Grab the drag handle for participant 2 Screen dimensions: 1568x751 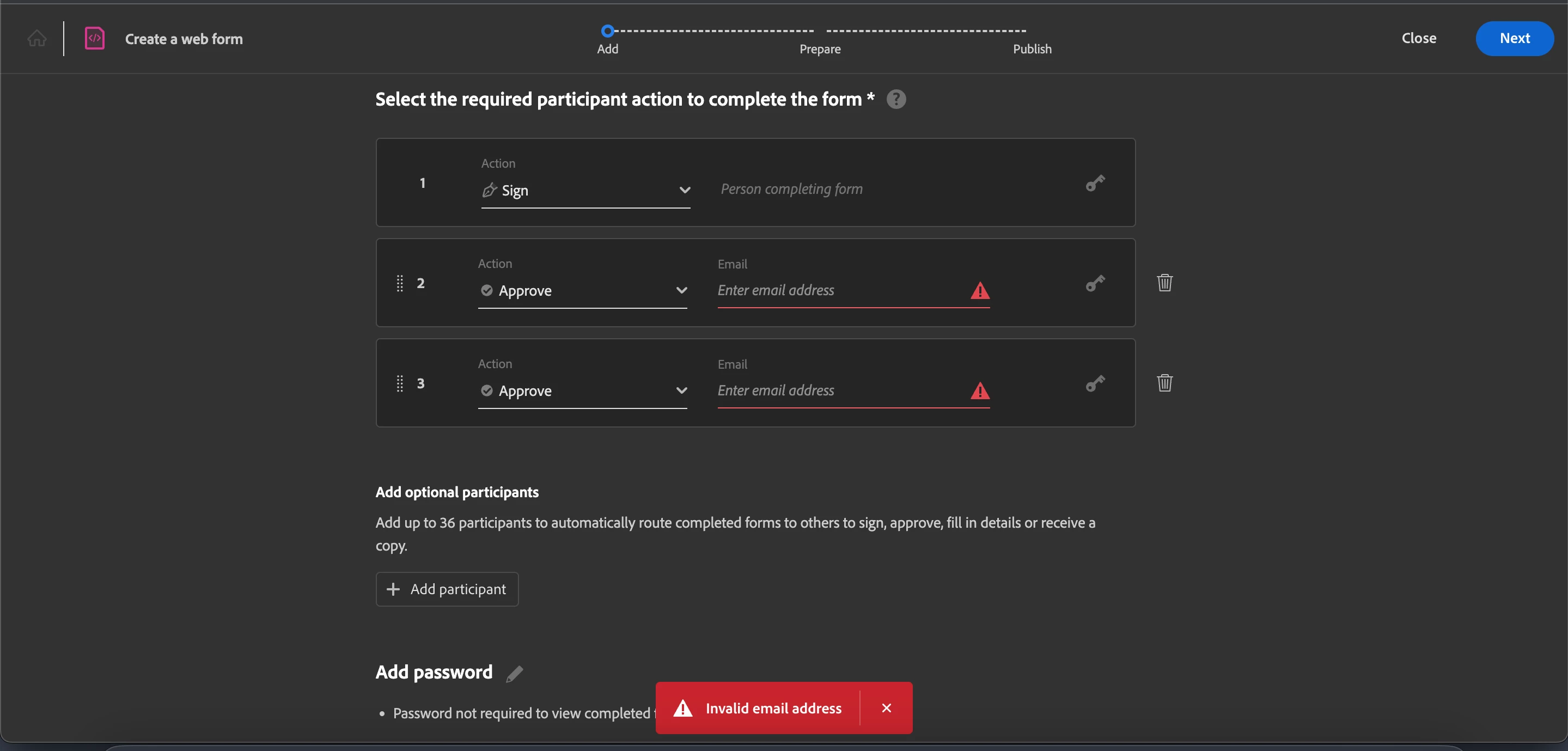click(400, 283)
